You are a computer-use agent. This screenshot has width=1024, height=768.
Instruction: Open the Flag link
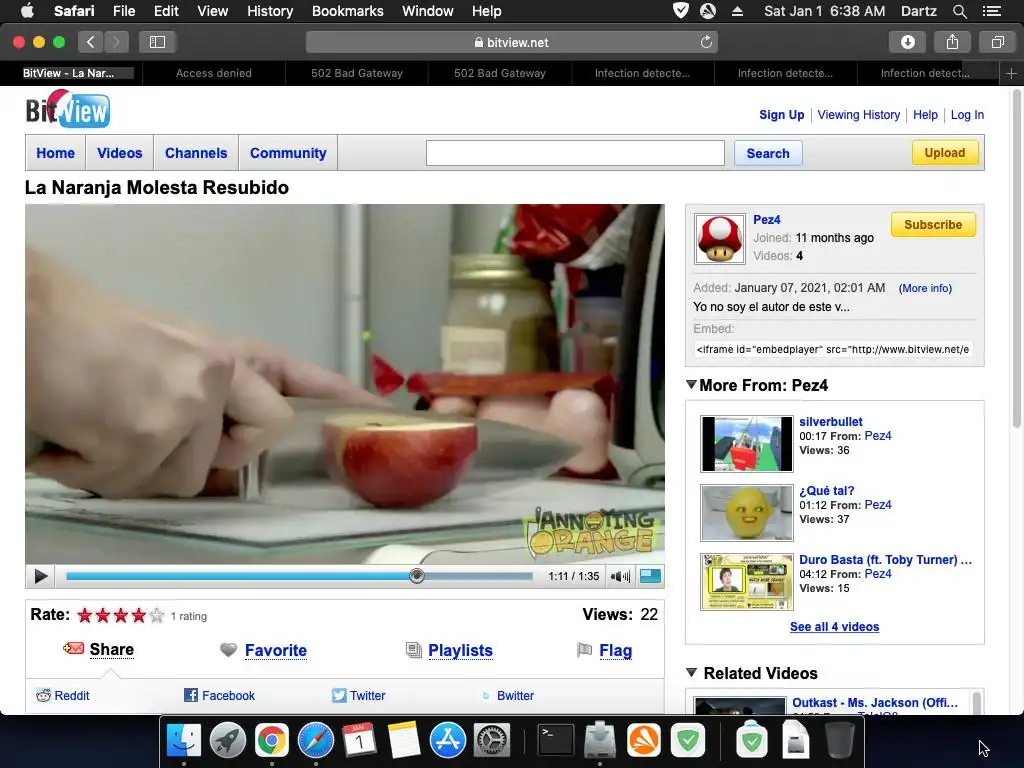point(616,650)
